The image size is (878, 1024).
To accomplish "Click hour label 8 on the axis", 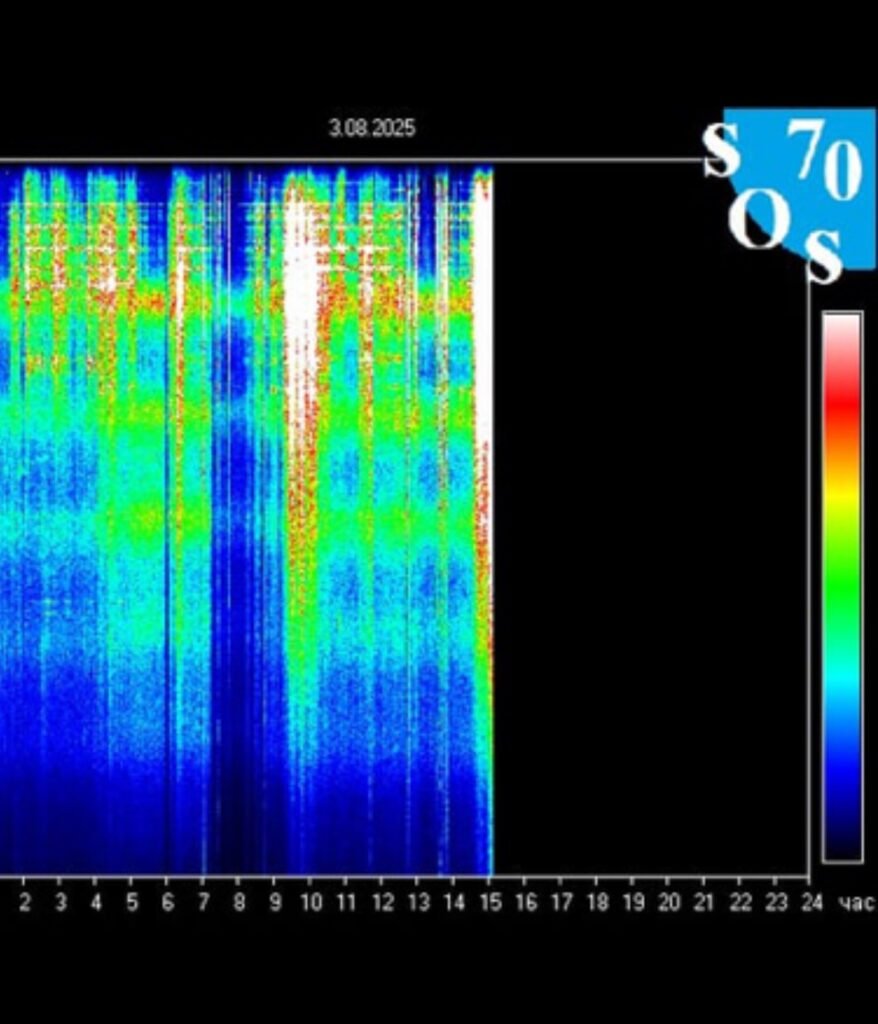I will 239,903.
